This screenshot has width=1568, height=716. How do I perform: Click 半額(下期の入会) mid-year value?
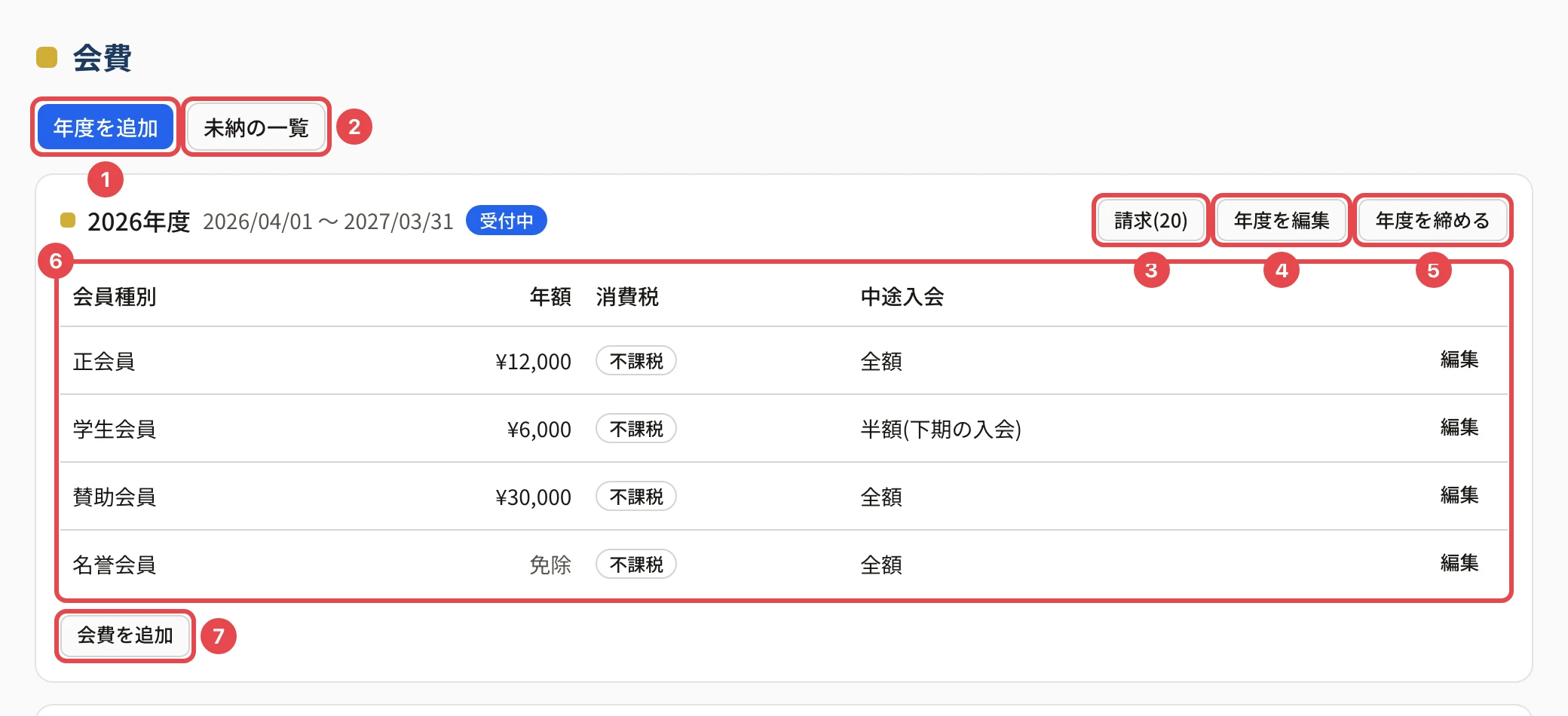pyautogui.click(x=941, y=429)
